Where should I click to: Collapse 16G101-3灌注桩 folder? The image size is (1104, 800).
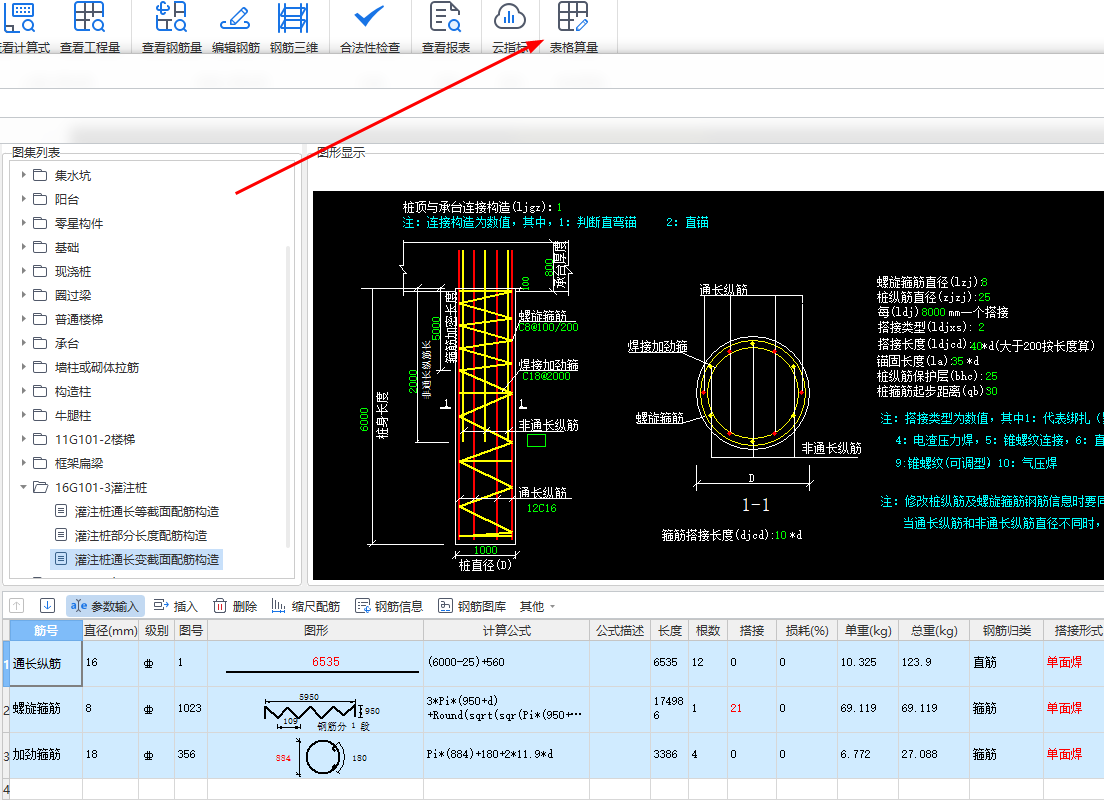(23, 487)
